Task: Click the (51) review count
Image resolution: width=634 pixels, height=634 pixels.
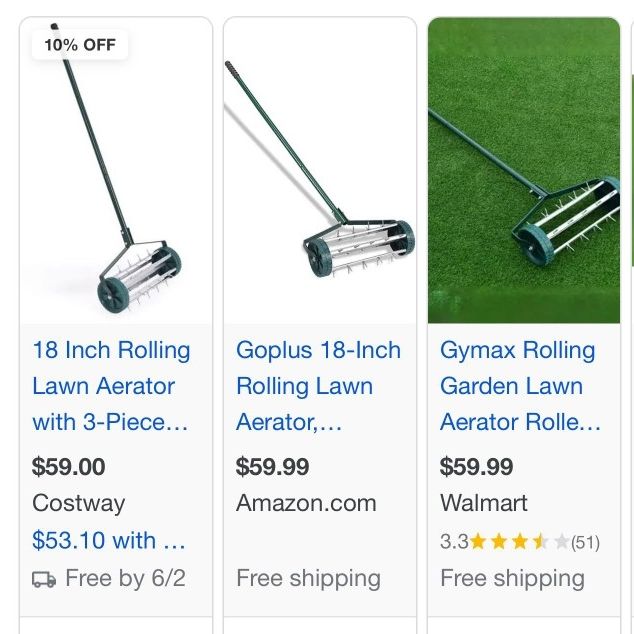Action: tap(585, 542)
